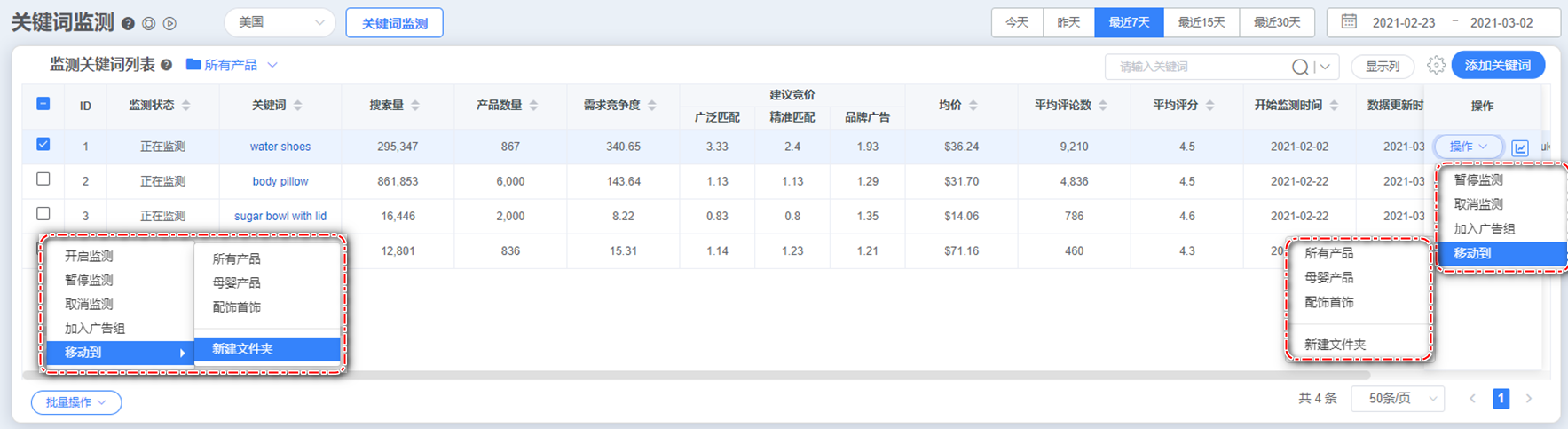Click the circular target icon next to title
Screen dimensions: 1568x429
coord(149,24)
